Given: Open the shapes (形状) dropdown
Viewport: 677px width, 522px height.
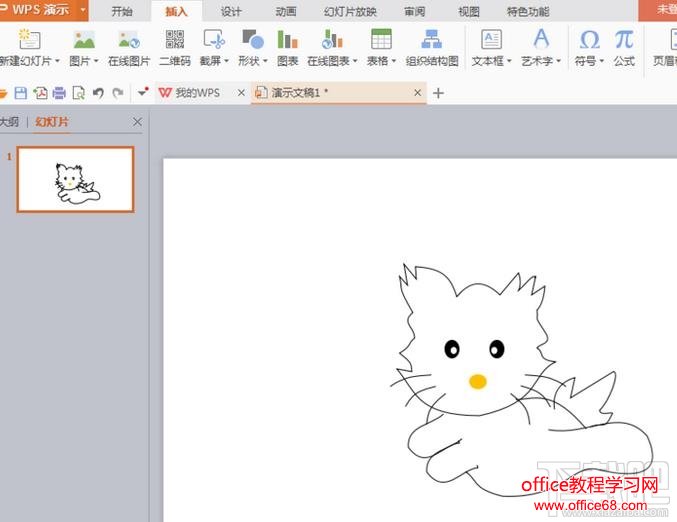Looking at the screenshot, I should [x=252, y=60].
